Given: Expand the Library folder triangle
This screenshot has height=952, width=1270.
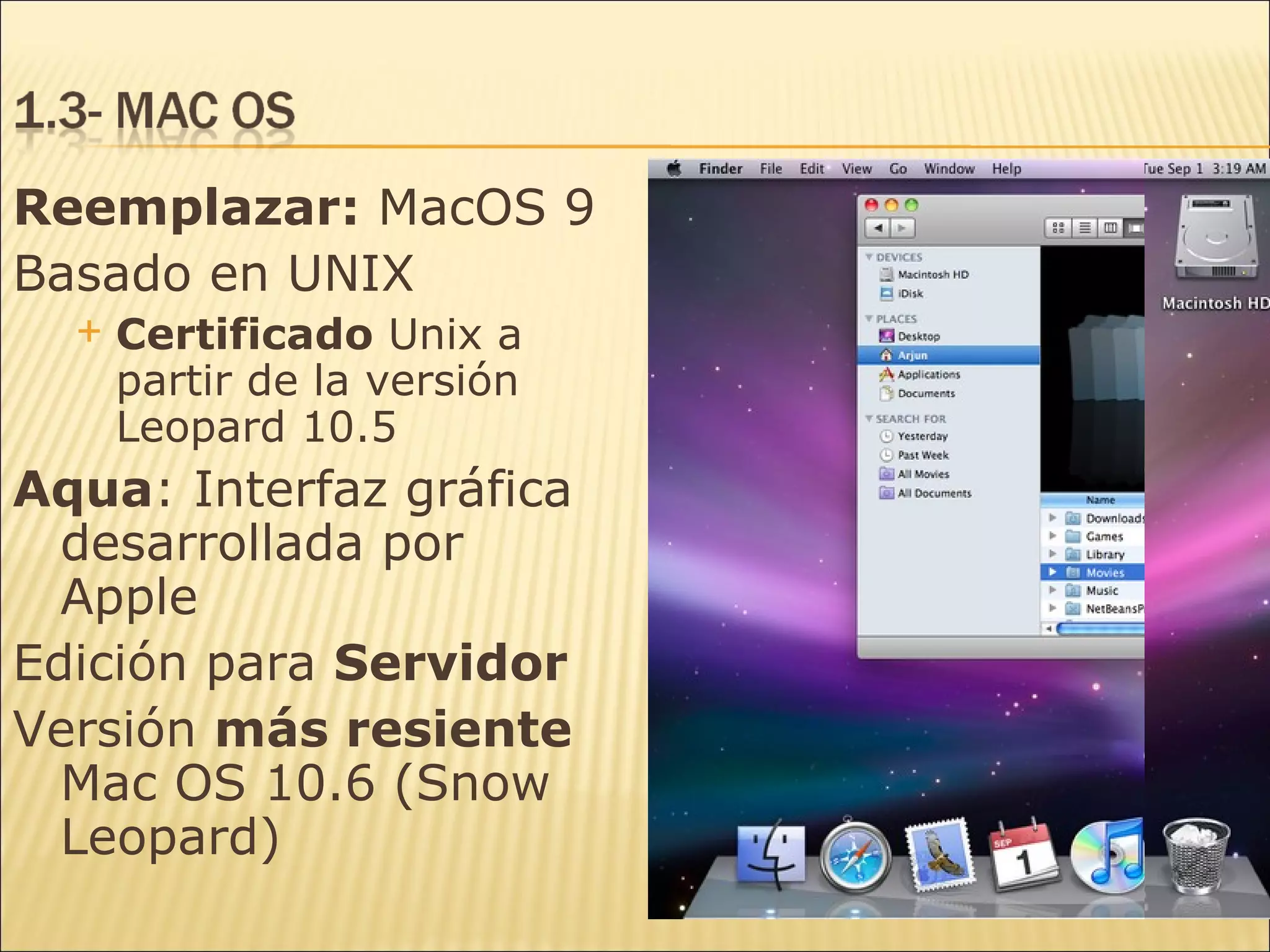Looking at the screenshot, I should tap(1052, 553).
